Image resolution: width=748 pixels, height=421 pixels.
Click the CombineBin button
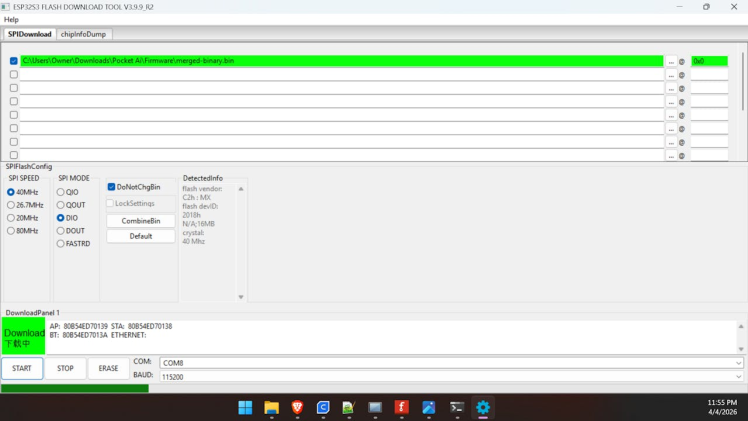[141, 221]
